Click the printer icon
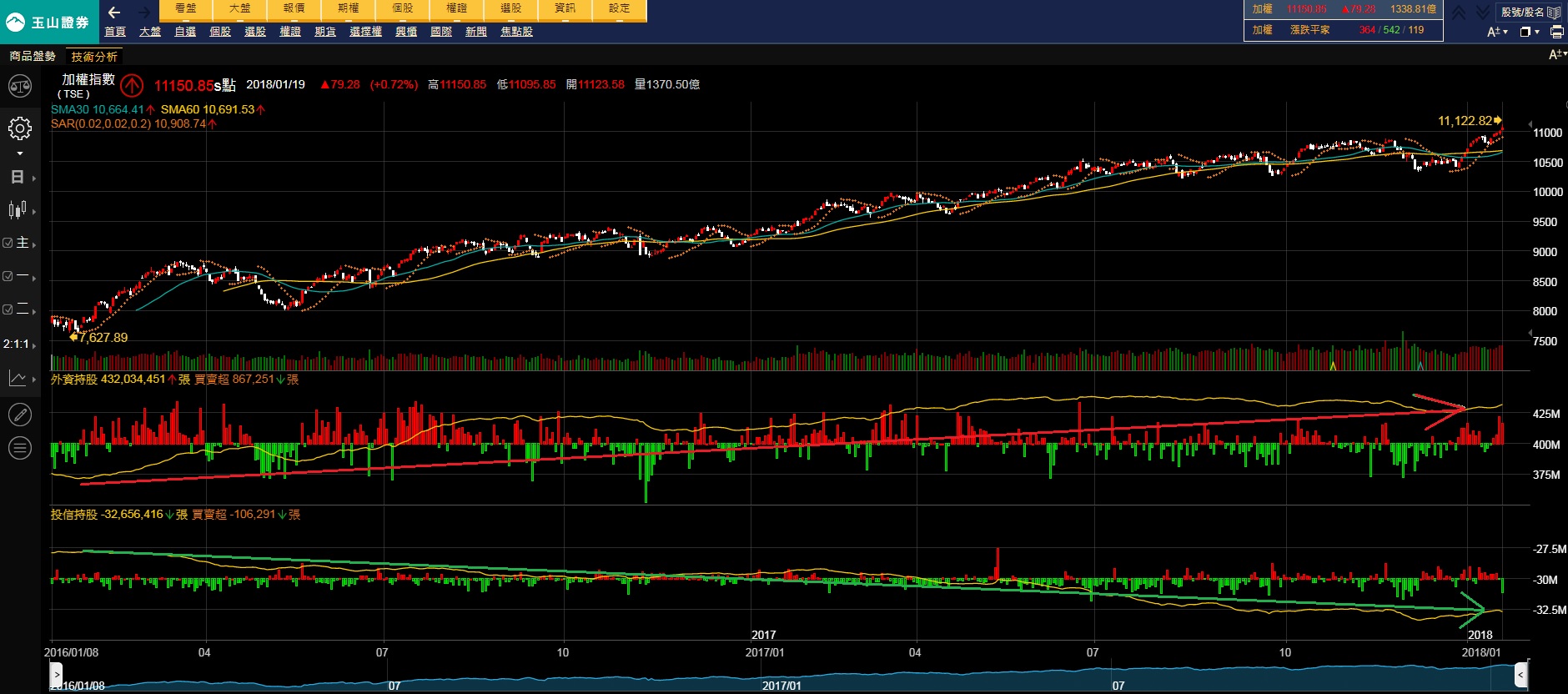Screen dimensions: 1568x694 pyautogui.click(x=1556, y=32)
